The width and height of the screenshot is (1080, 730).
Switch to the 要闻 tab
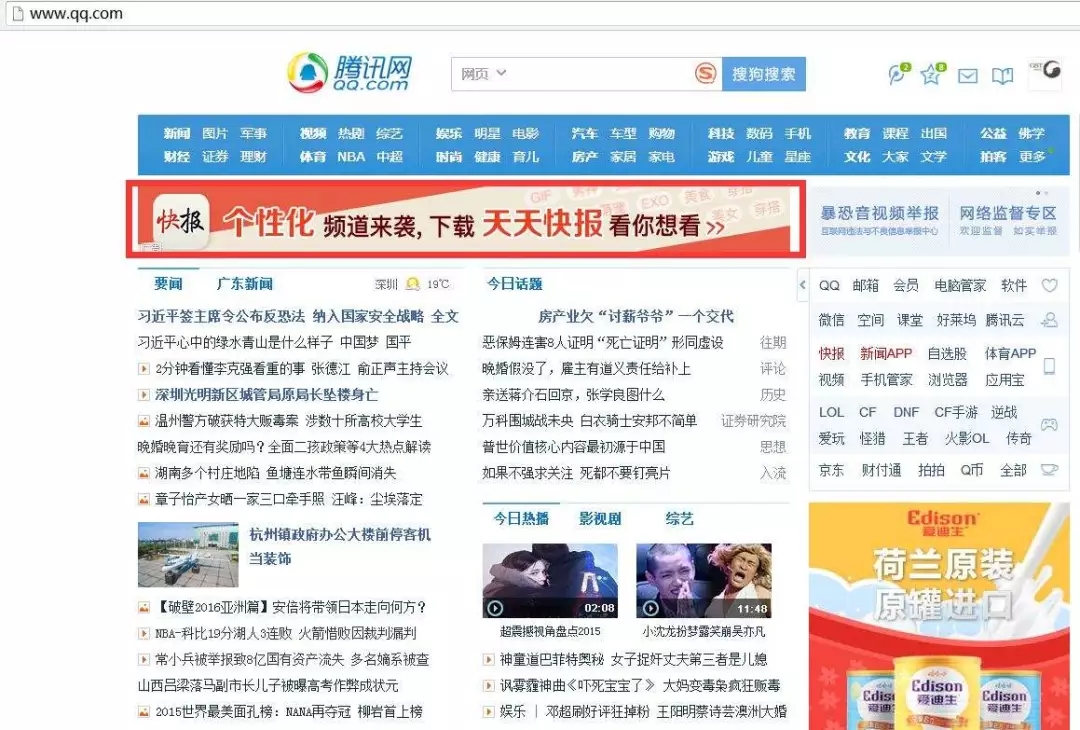point(168,284)
